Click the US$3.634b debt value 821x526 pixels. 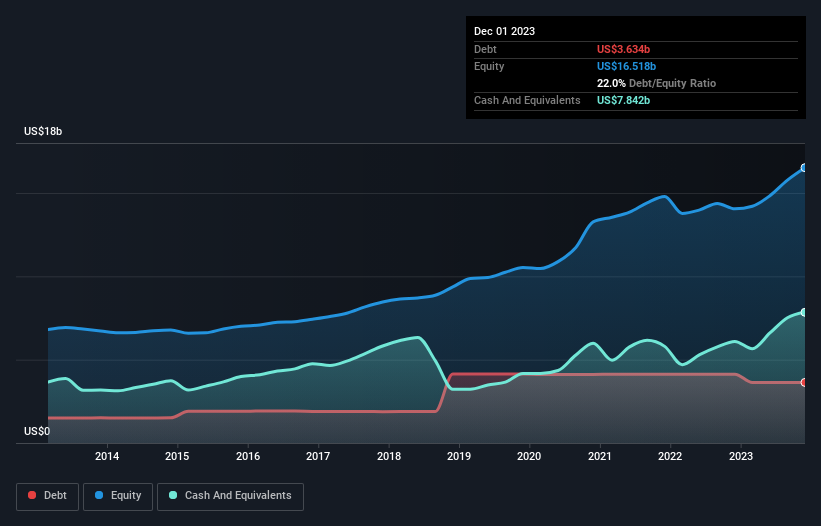[x=623, y=49]
